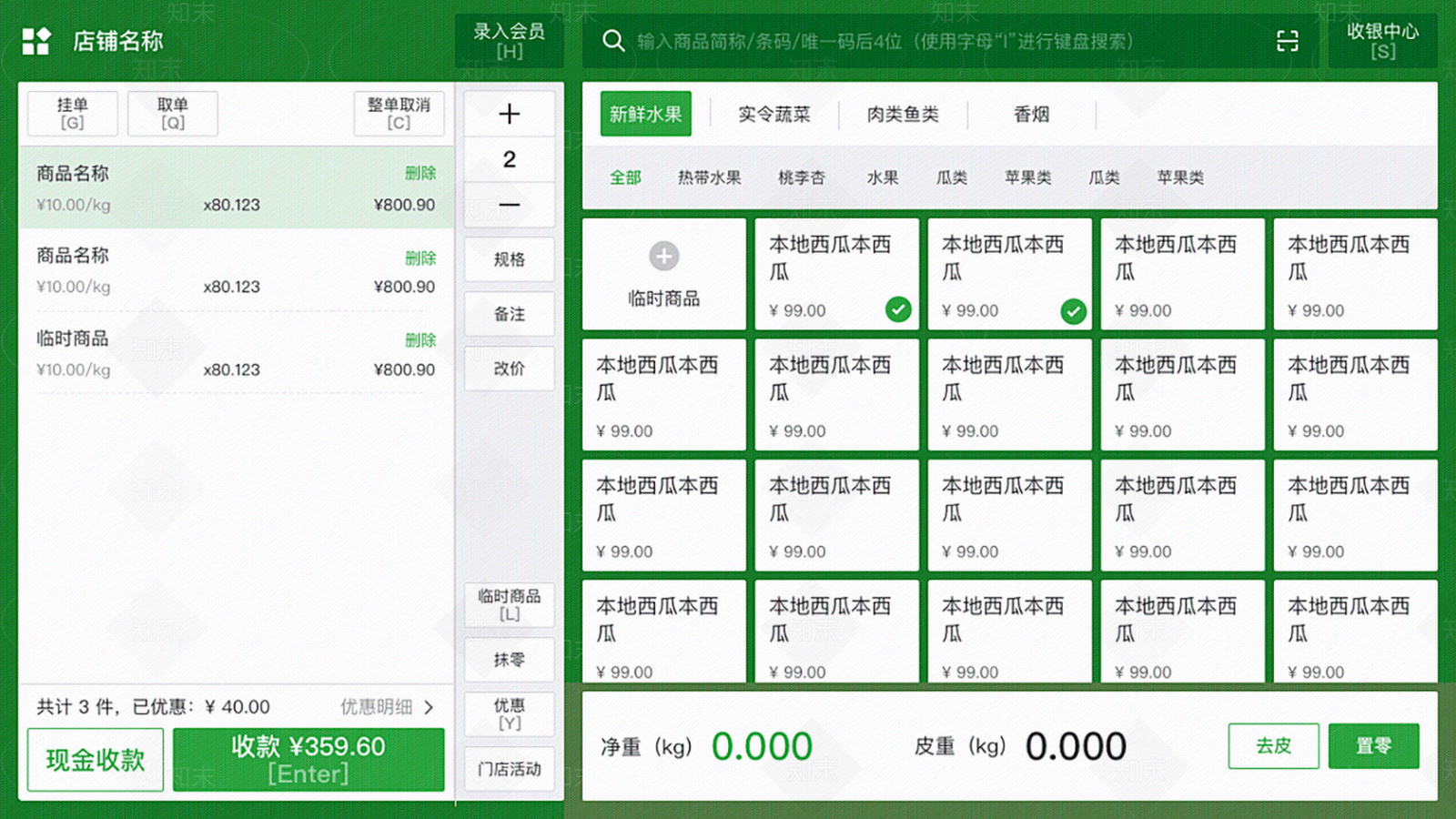Click the product search input field

910,41
